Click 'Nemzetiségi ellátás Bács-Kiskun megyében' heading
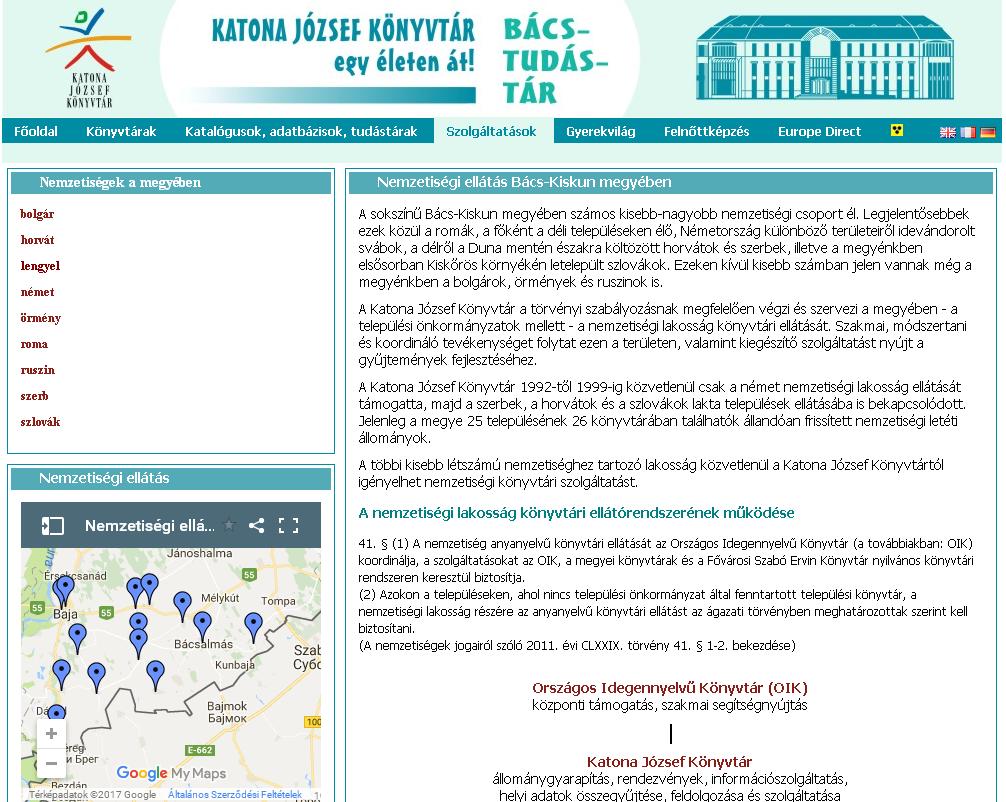The height and width of the screenshot is (802, 1006). pyautogui.click(x=524, y=182)
